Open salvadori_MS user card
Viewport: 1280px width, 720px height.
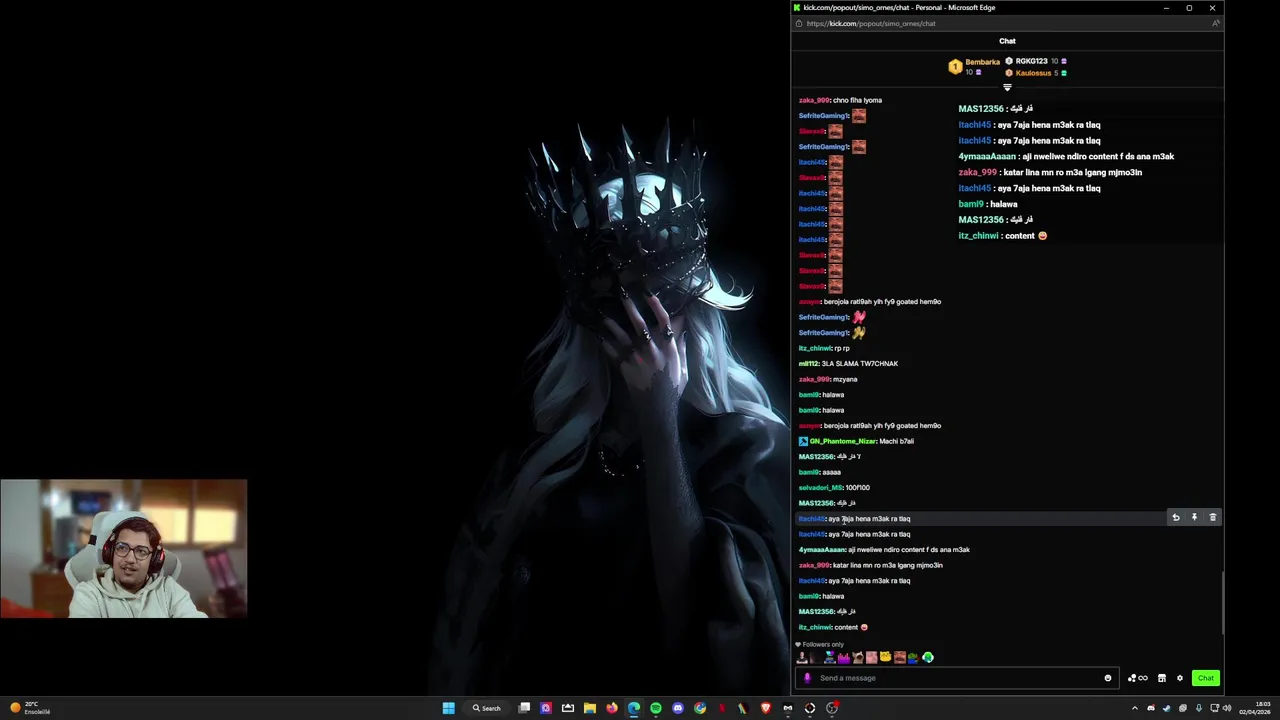(x=821, y=488)
